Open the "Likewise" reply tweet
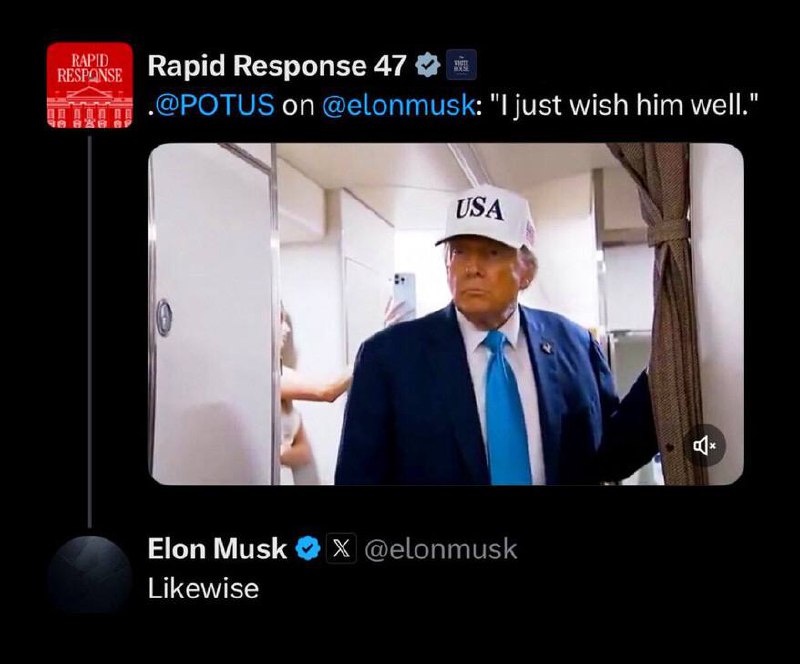This screenshot has height=664, width=800. (203, 588)
